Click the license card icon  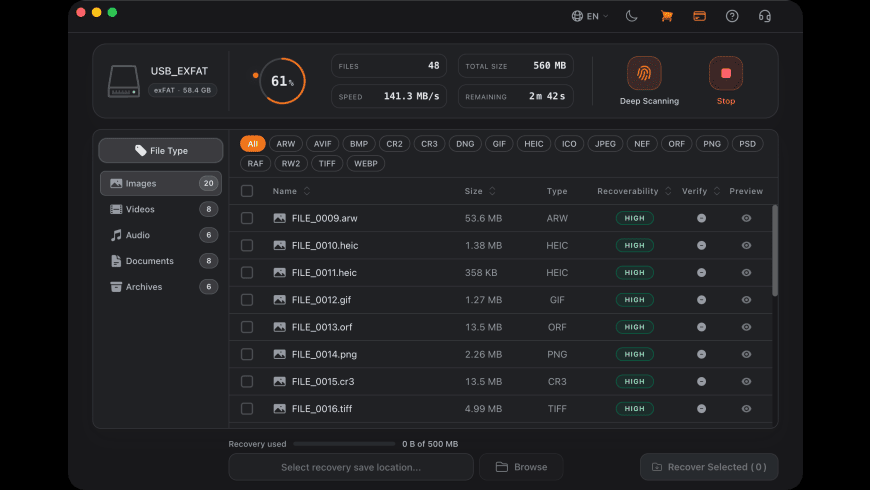pyautogui.click(x=699, y=16)
